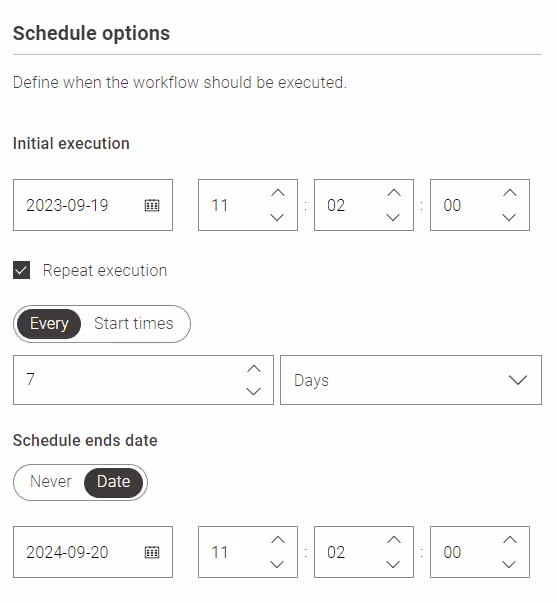Open calendar picker for initial execution date
Viewport: 557px width, 603px height.
(x=152, y=205)
